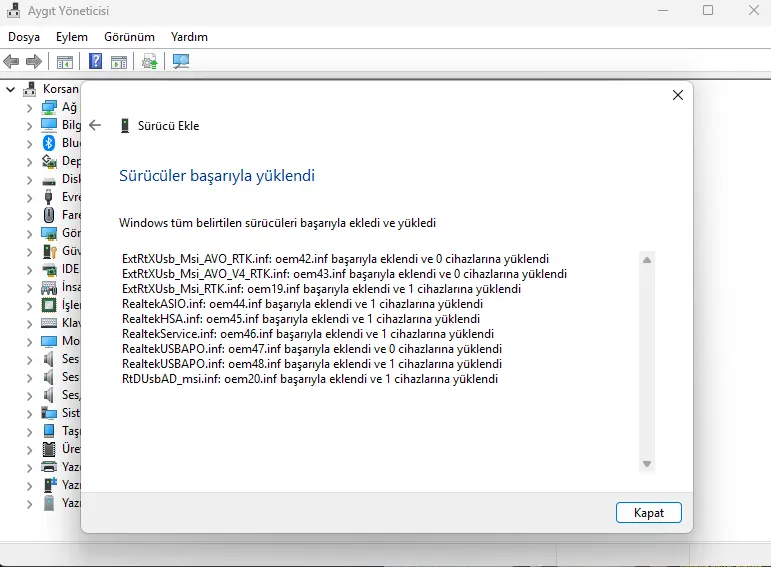Collapse the Korsan root node
The image size is (771, 567).
(10, 90)
